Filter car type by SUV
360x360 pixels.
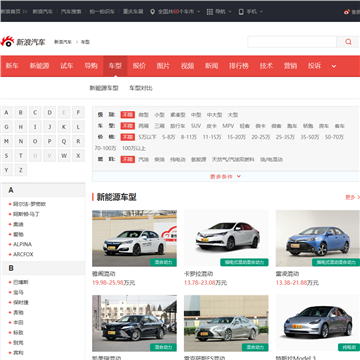point(196,126)
